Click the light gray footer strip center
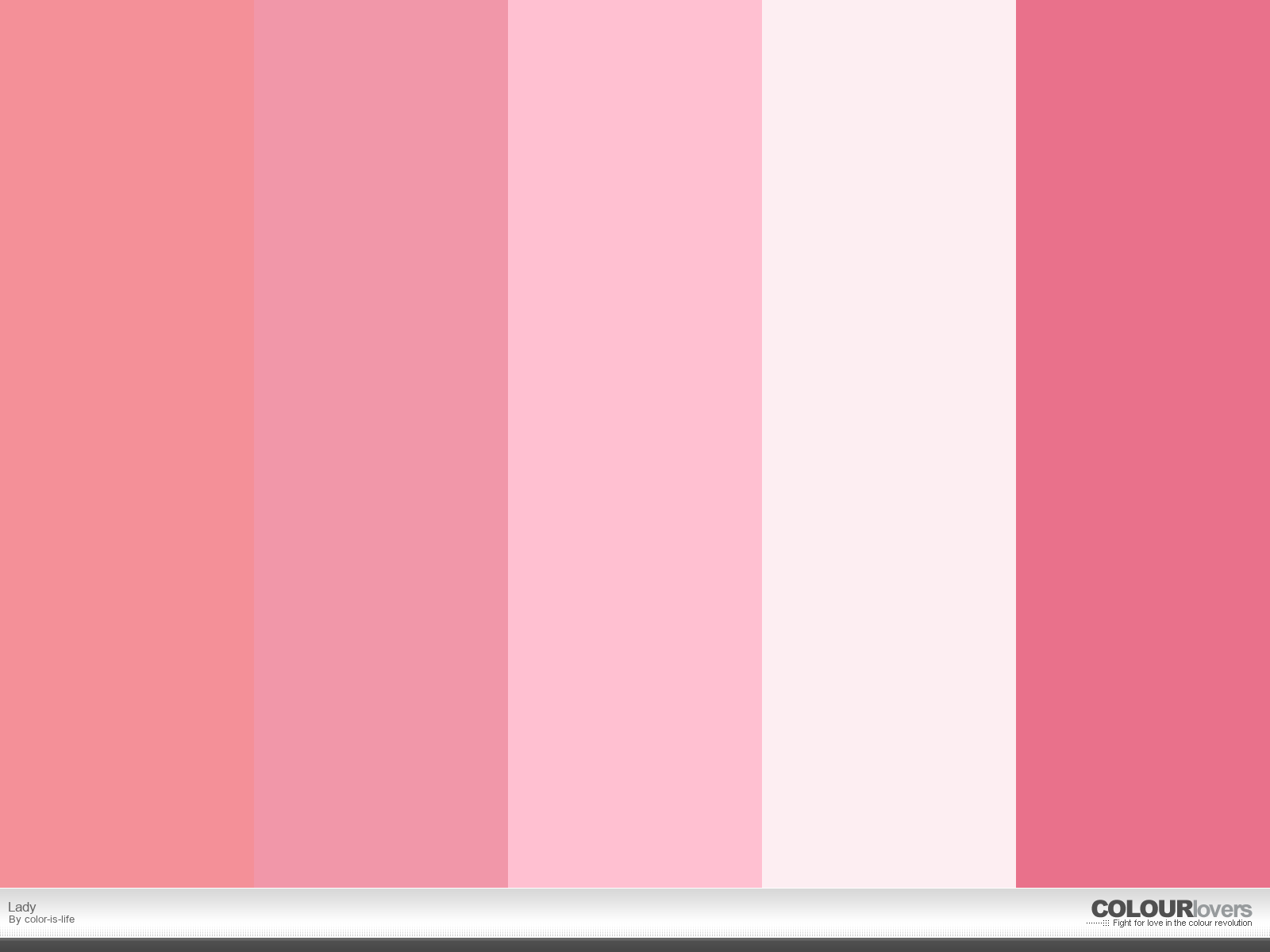Viewport: 1270px width, 952px height. [x=635, y=913]
